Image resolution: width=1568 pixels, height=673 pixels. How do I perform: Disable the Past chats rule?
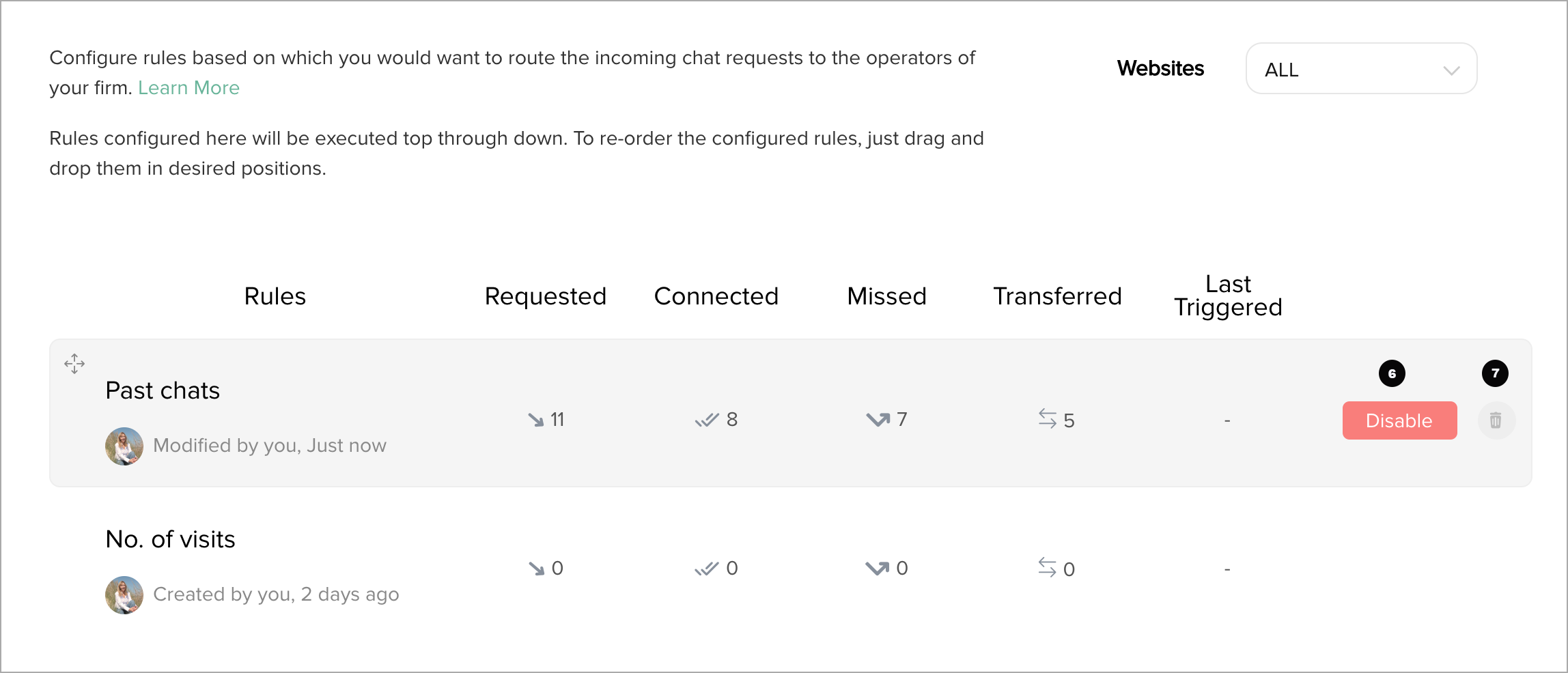click(1399, 420)
